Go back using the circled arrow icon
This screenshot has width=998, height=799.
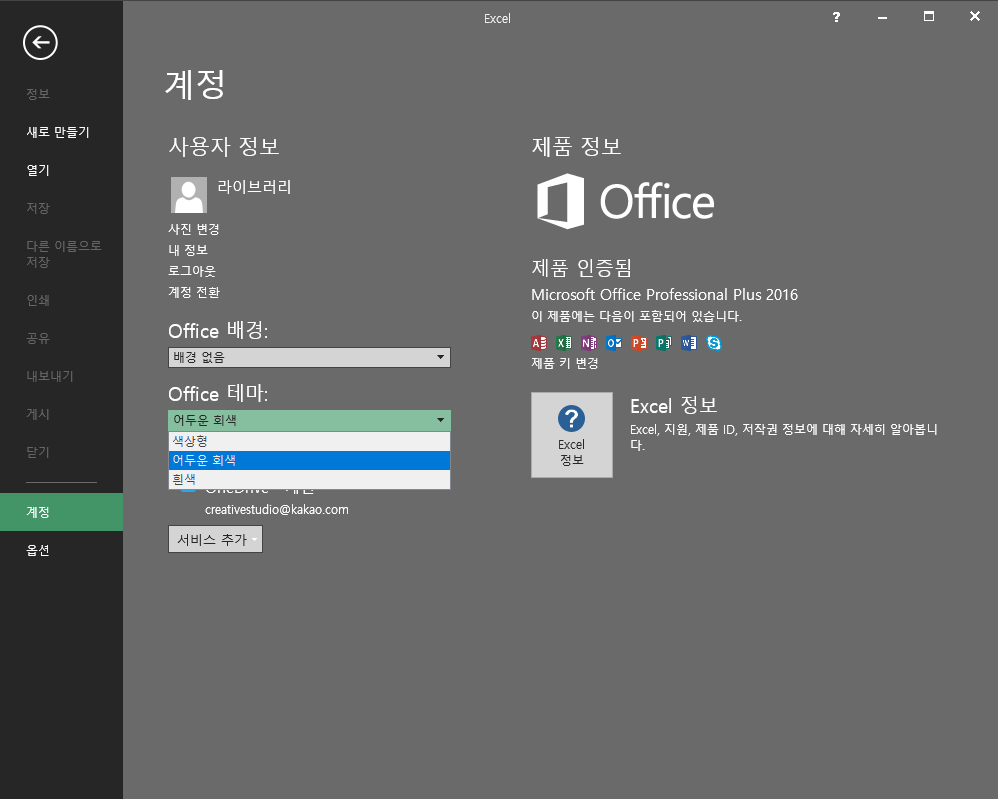[x=40, y=43]
